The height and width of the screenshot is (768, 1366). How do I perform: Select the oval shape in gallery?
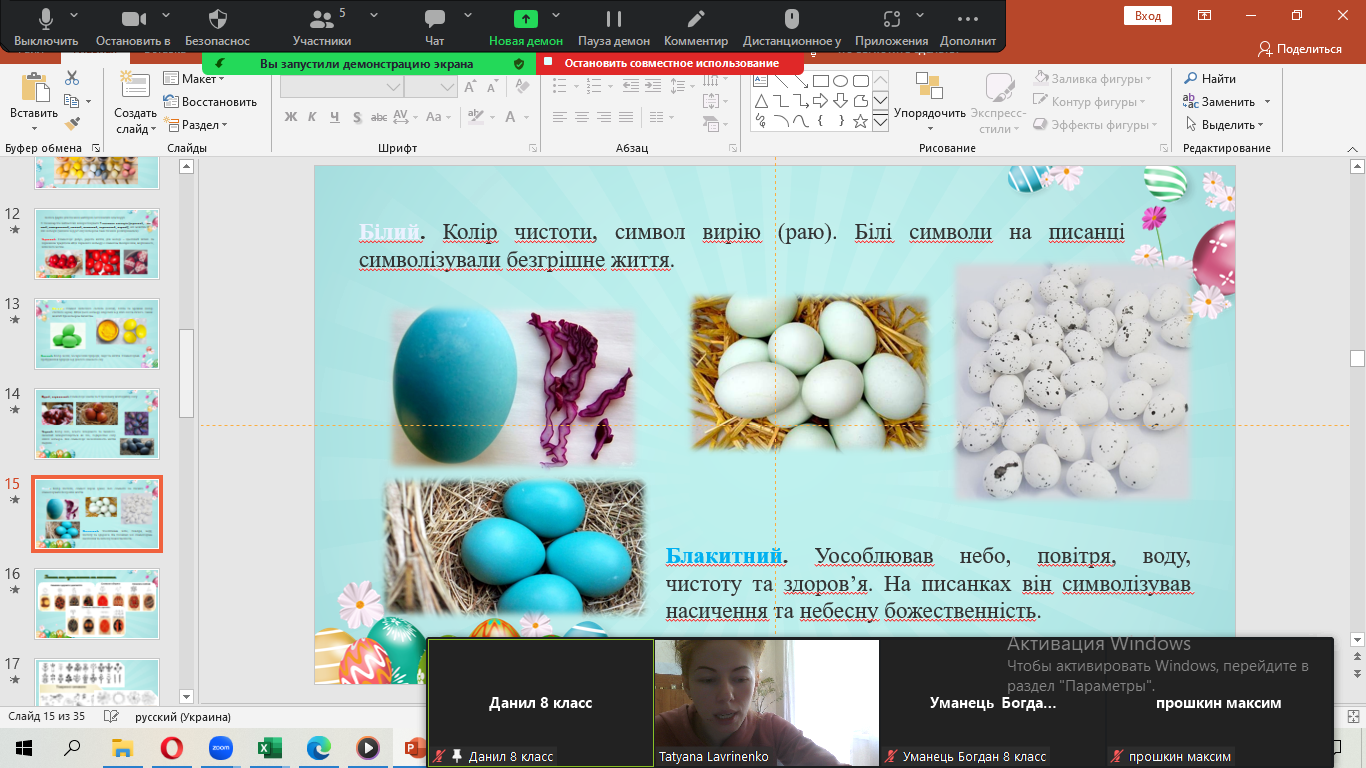(x=841, y=81)
